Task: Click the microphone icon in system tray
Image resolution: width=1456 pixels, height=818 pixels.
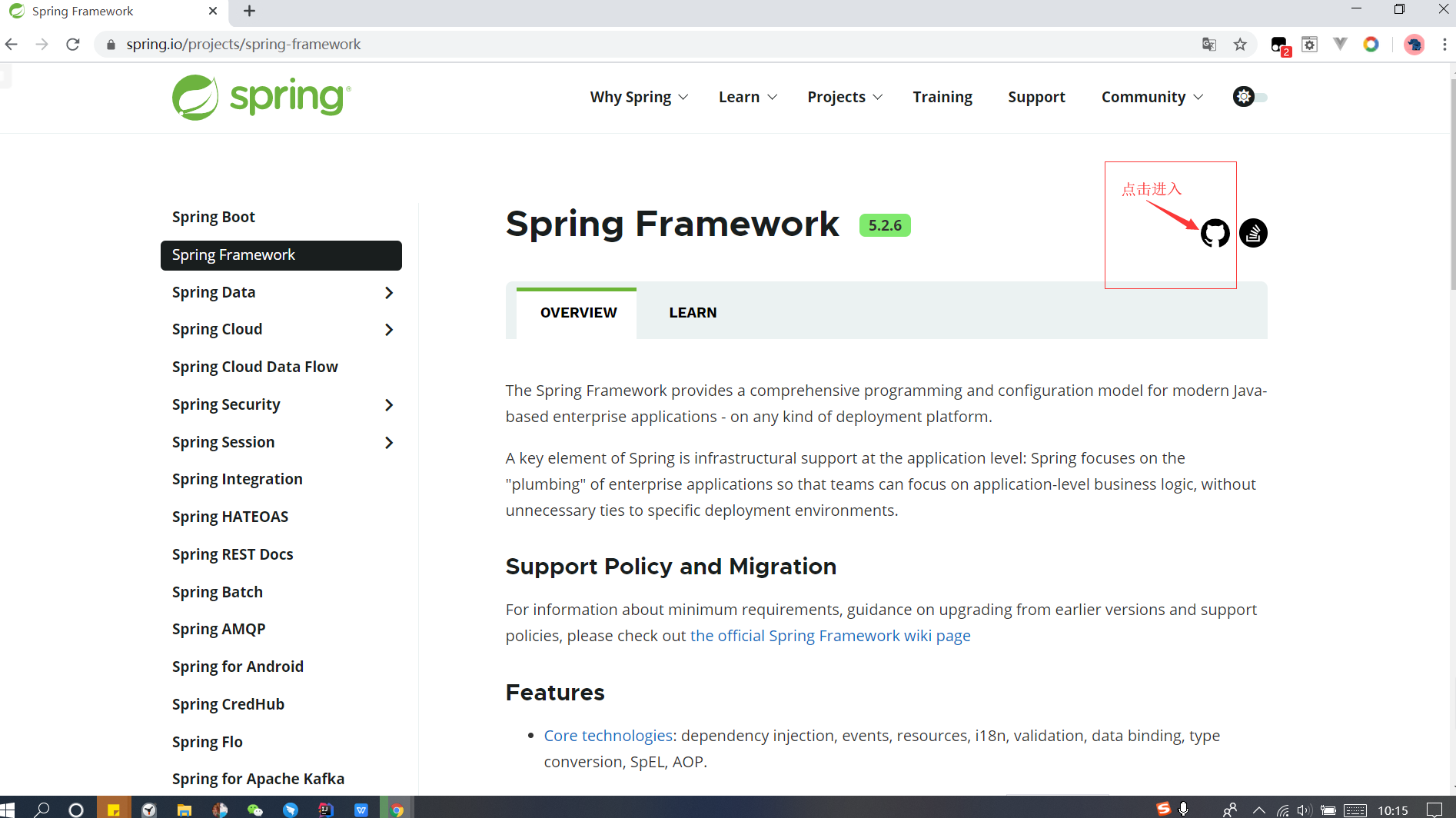Action: click(1184, 809)
